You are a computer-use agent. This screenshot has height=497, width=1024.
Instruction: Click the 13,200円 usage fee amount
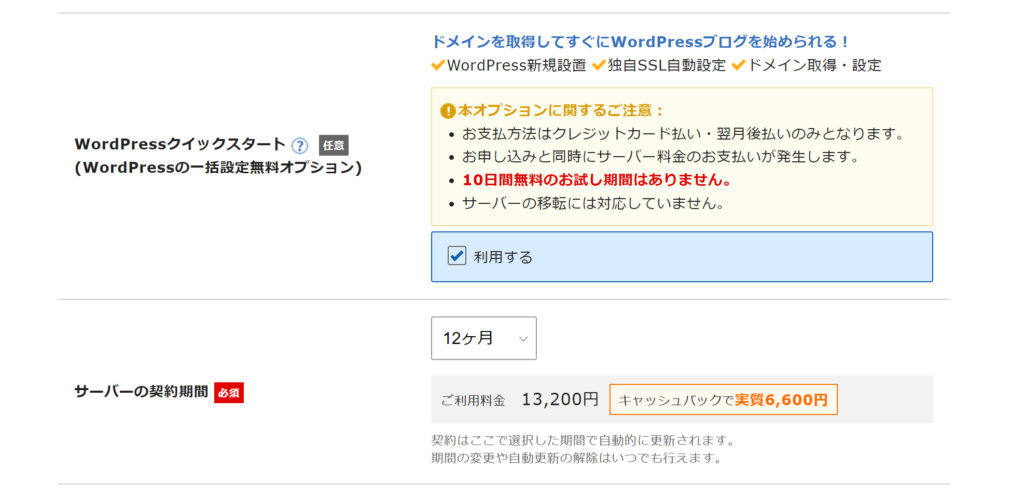(560, 399)
